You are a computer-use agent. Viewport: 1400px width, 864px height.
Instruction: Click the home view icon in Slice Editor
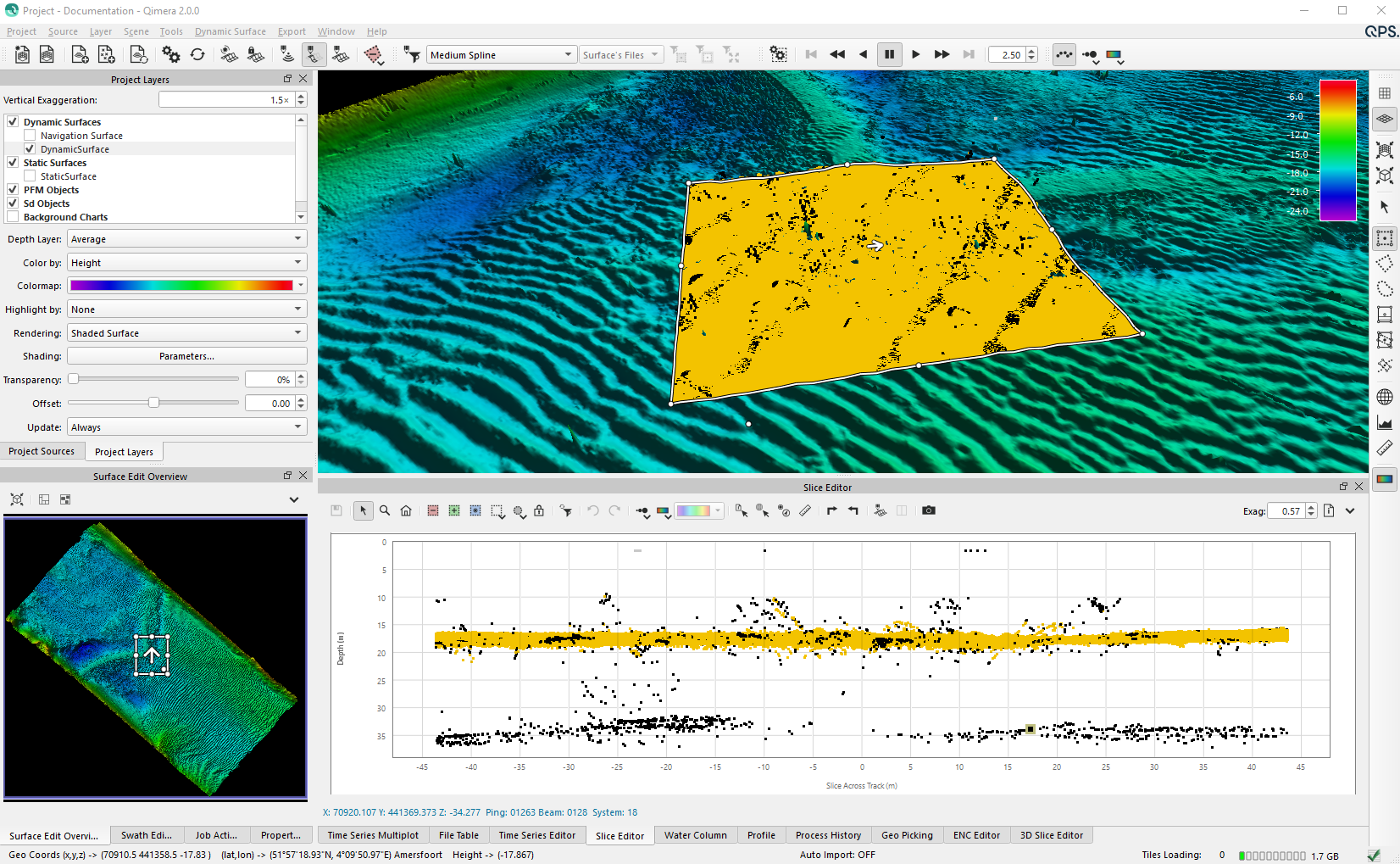pos(406,510)
